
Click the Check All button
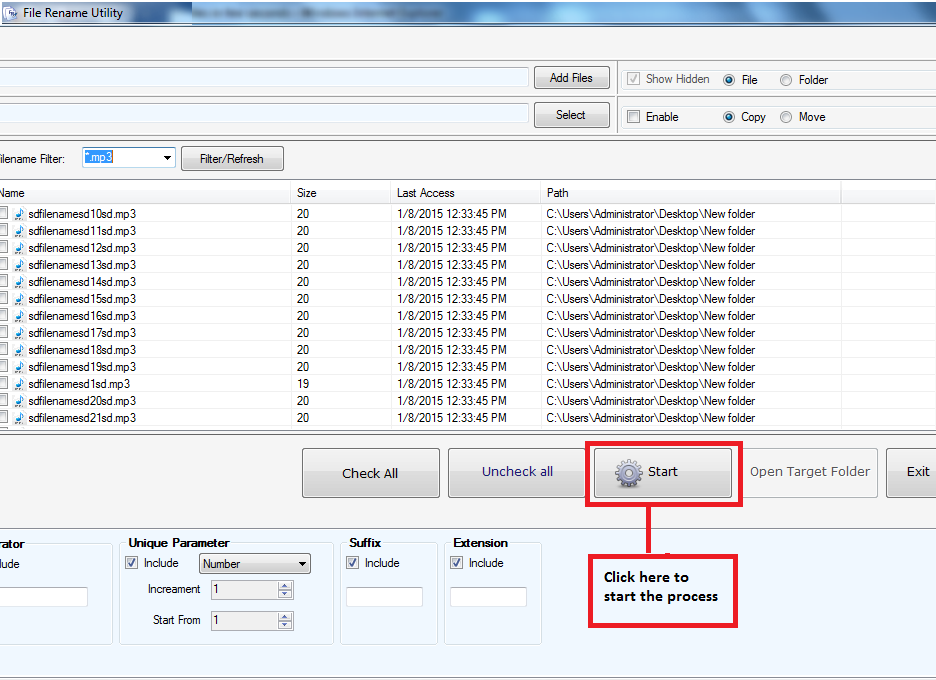[371, 473]
